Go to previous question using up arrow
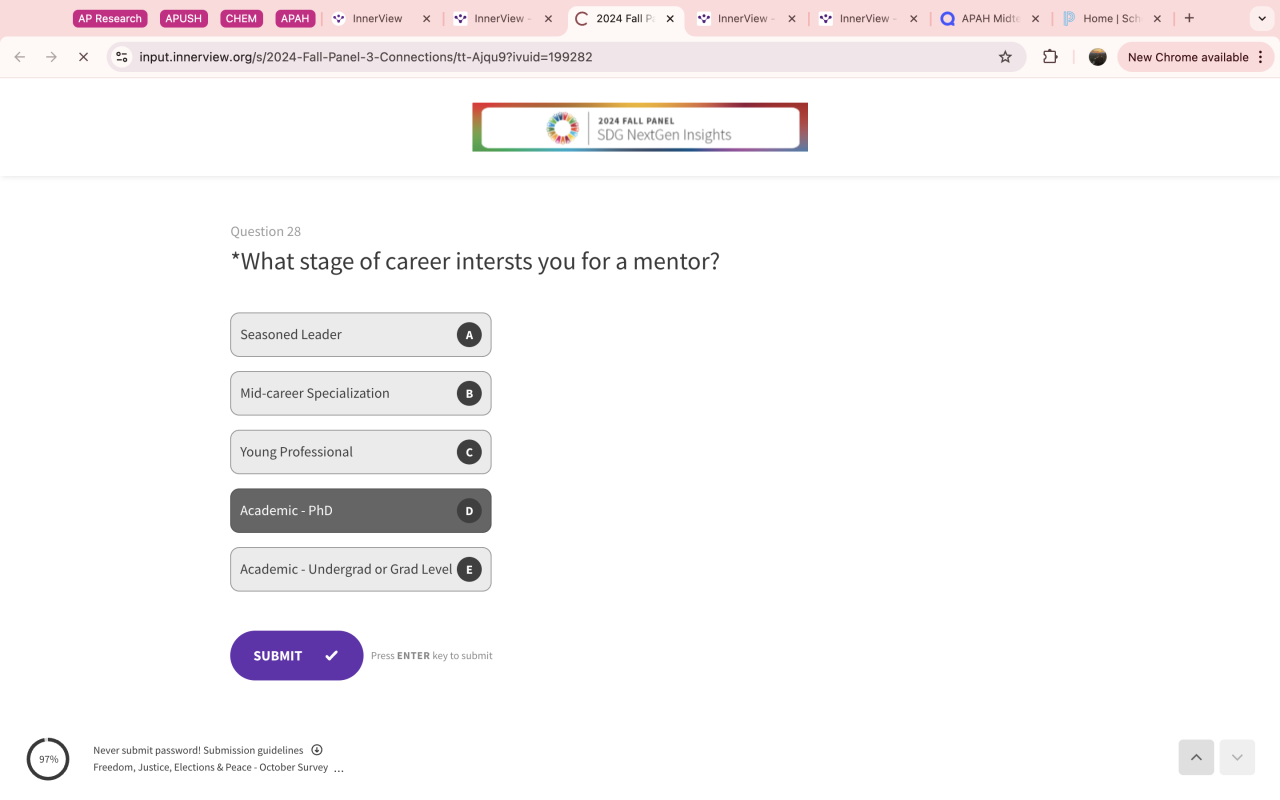 pyautogui.click(x=1196, y=758)
